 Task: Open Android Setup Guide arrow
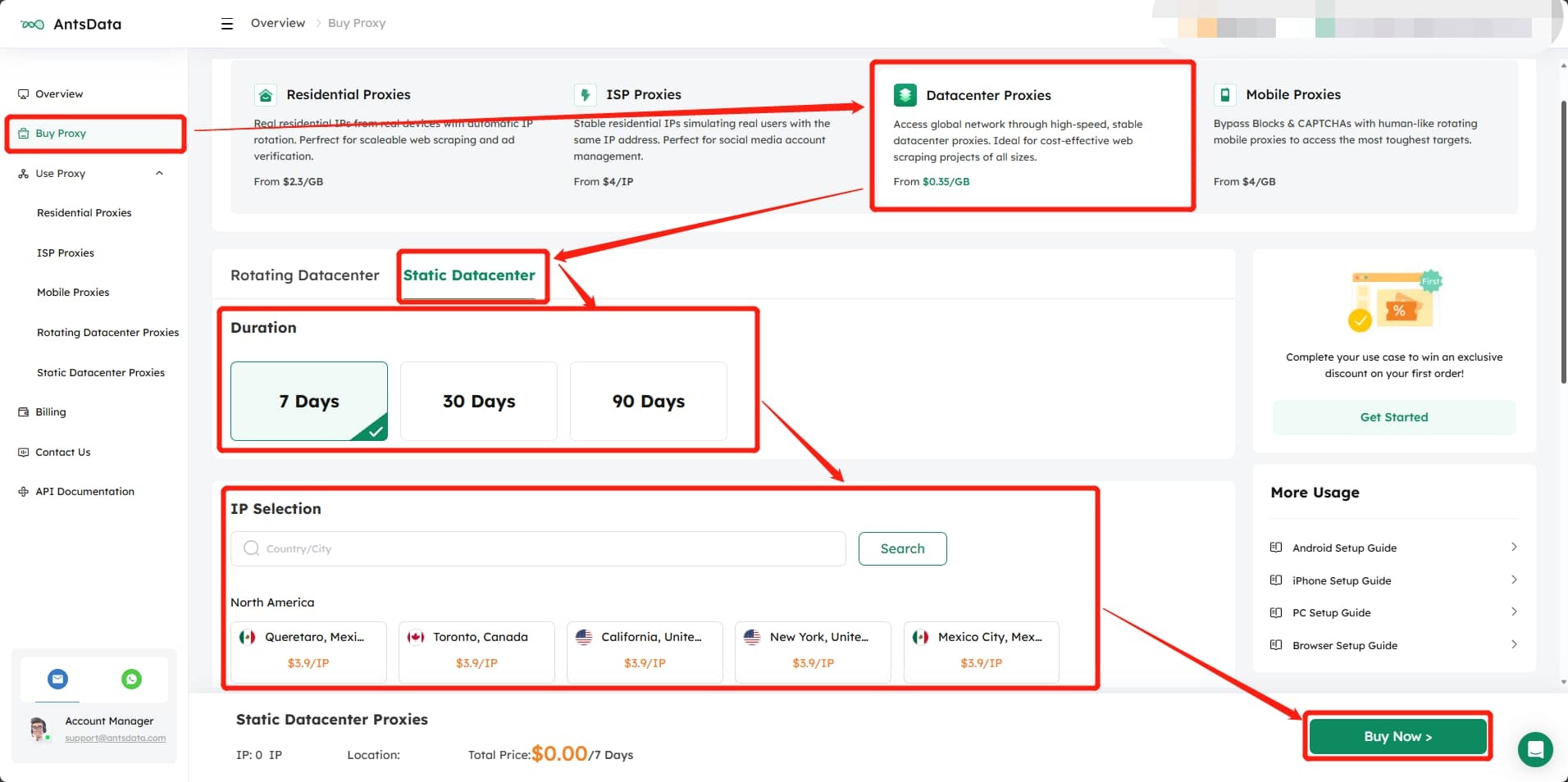(1514, 547)
